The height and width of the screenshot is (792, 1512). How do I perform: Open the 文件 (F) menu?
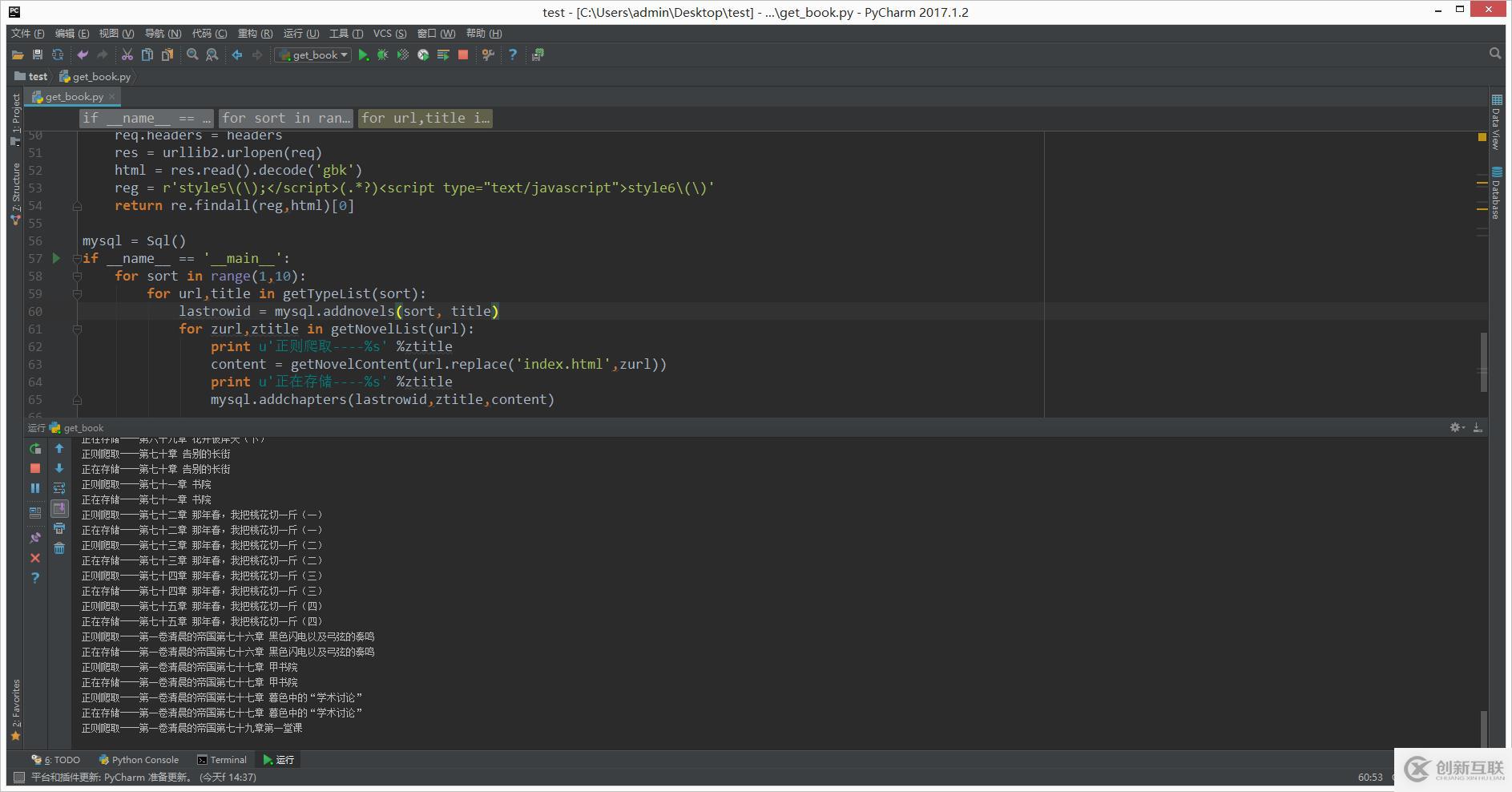(28, 33)
